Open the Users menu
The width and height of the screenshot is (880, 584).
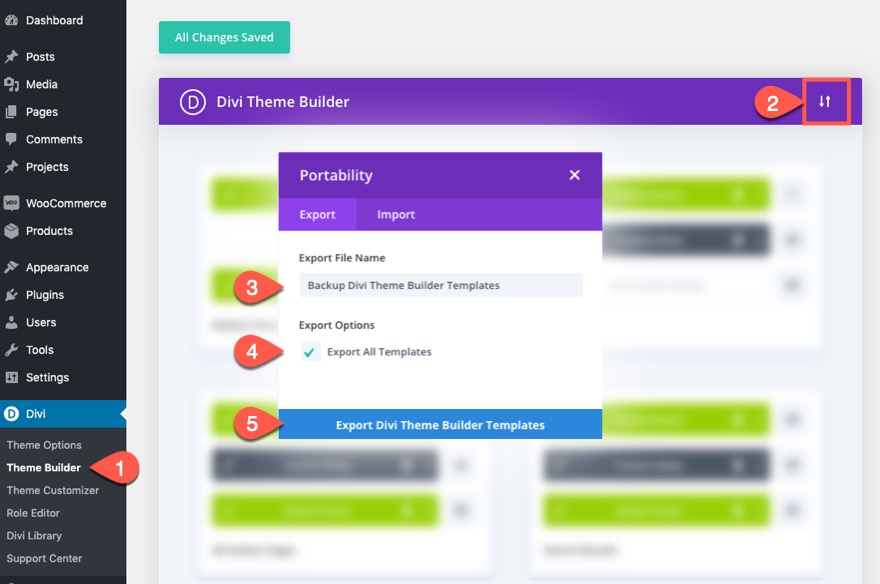41,322
